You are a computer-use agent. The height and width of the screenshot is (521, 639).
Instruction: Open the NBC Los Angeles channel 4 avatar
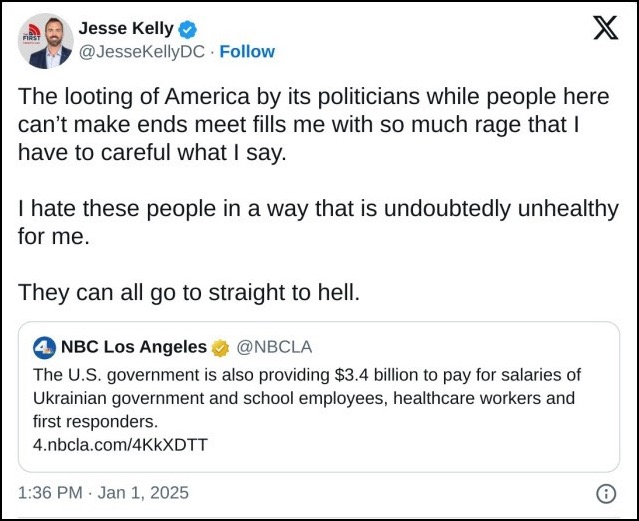pyautogui.click(x=44, y=348)
